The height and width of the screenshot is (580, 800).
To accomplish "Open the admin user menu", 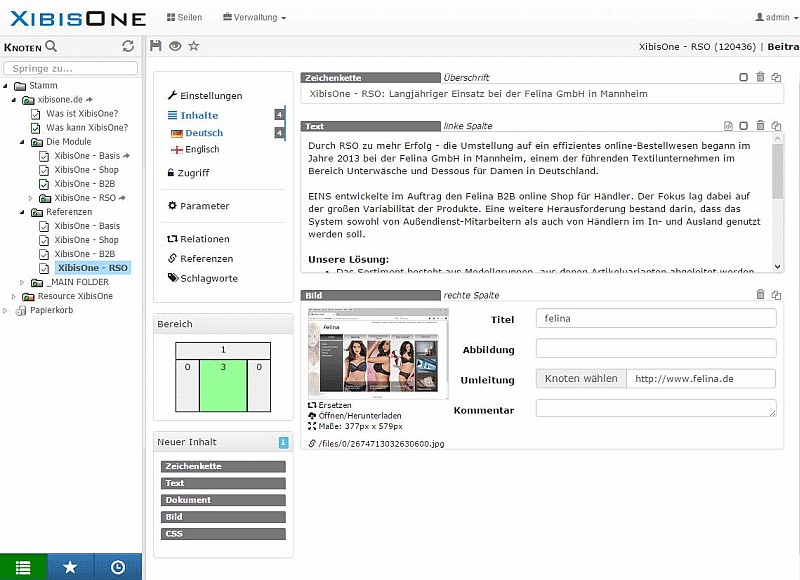I will pyautogui.click(x=777, y=17).
